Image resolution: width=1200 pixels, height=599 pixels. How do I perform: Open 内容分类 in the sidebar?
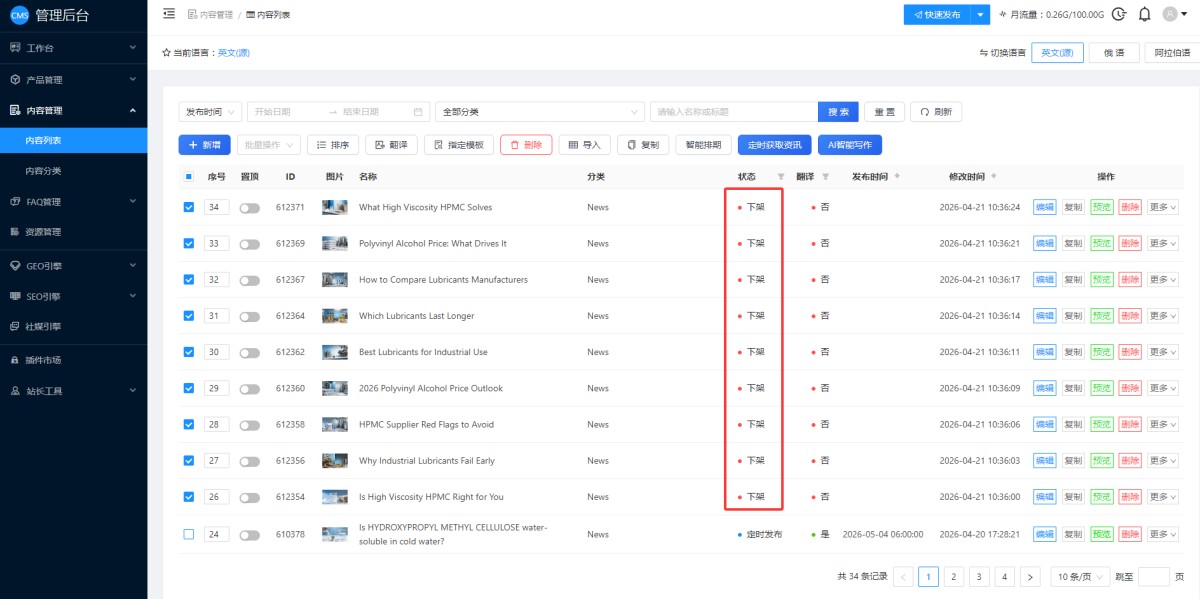[x=43, y=171]
